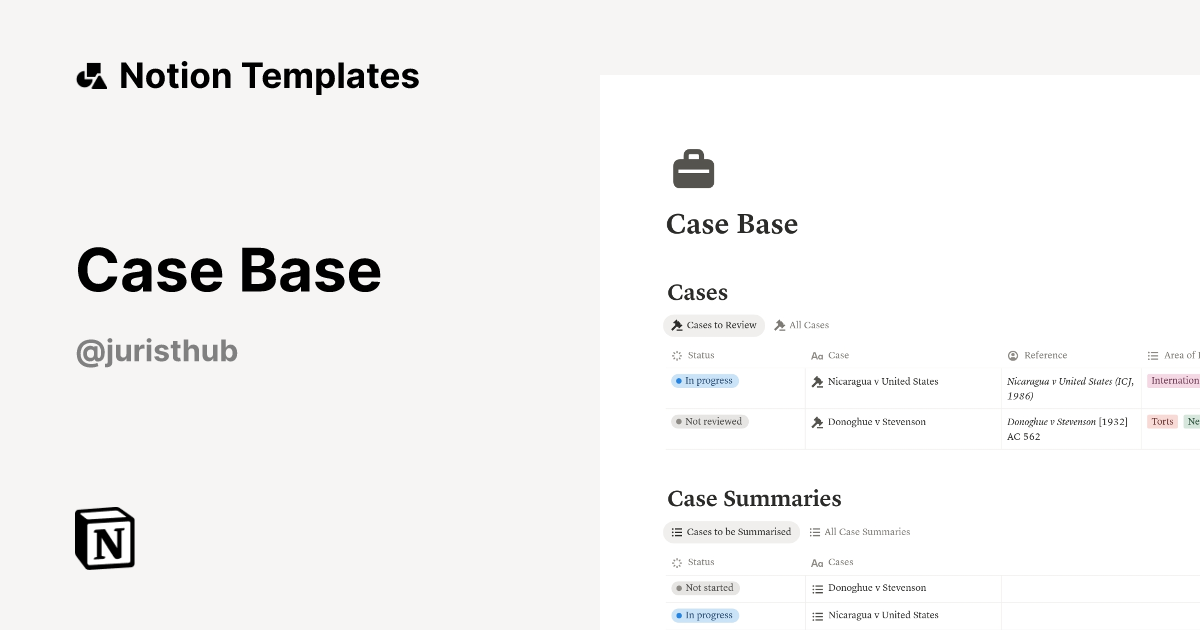Image resolution: width=1200 pixels, height=630 pixels.
Task: Click the Reference column person icon
Action: point(1013,355)
